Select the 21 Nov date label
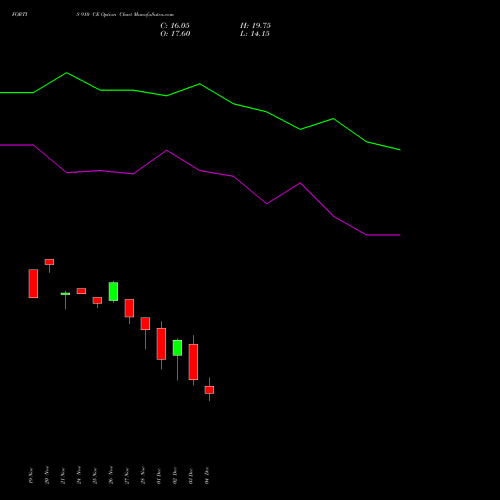Image resolution: width=500 pixels, height=500 pixels. (x=63, y=475)
